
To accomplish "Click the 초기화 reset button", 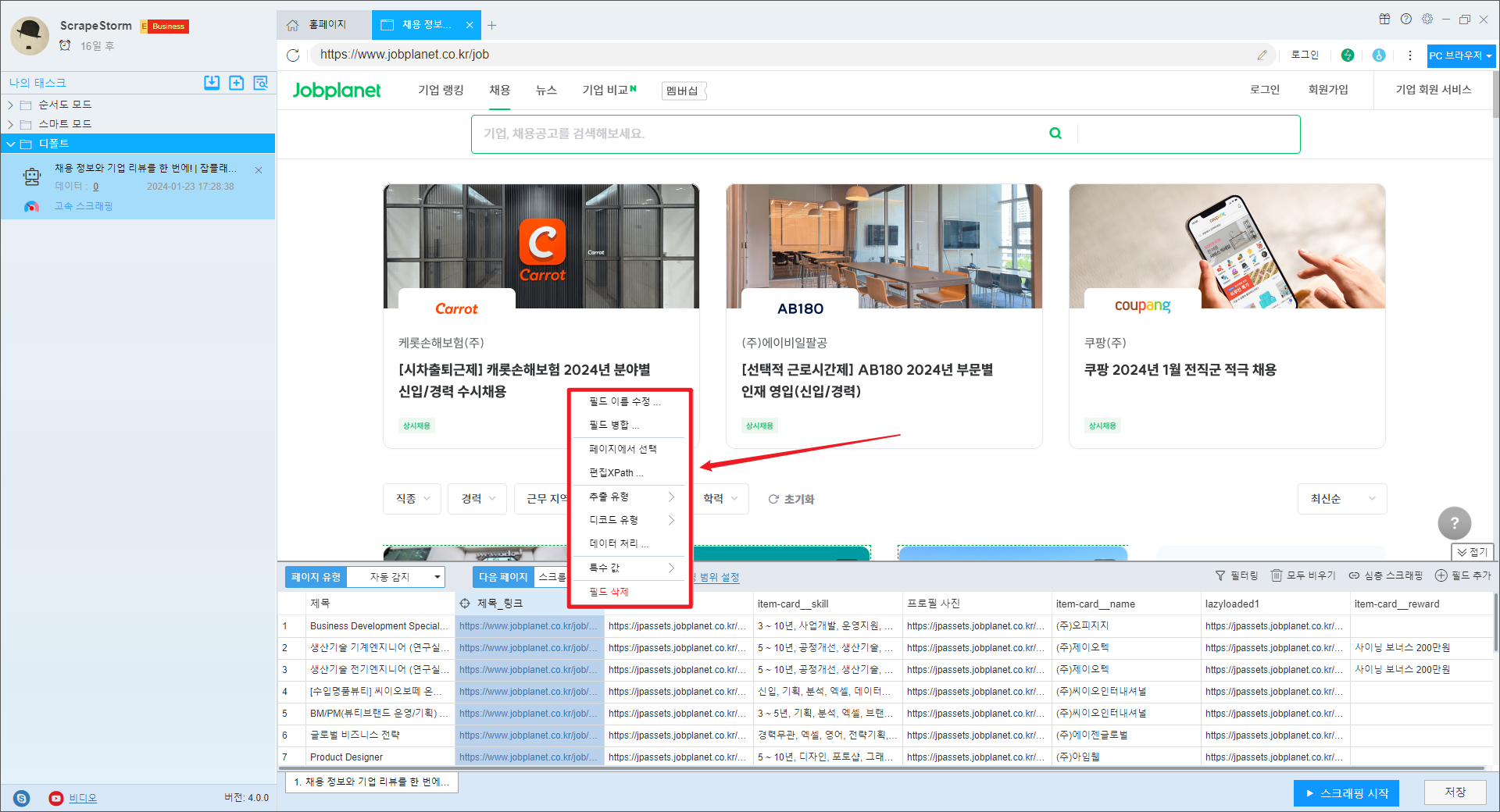I will (791, 499).
